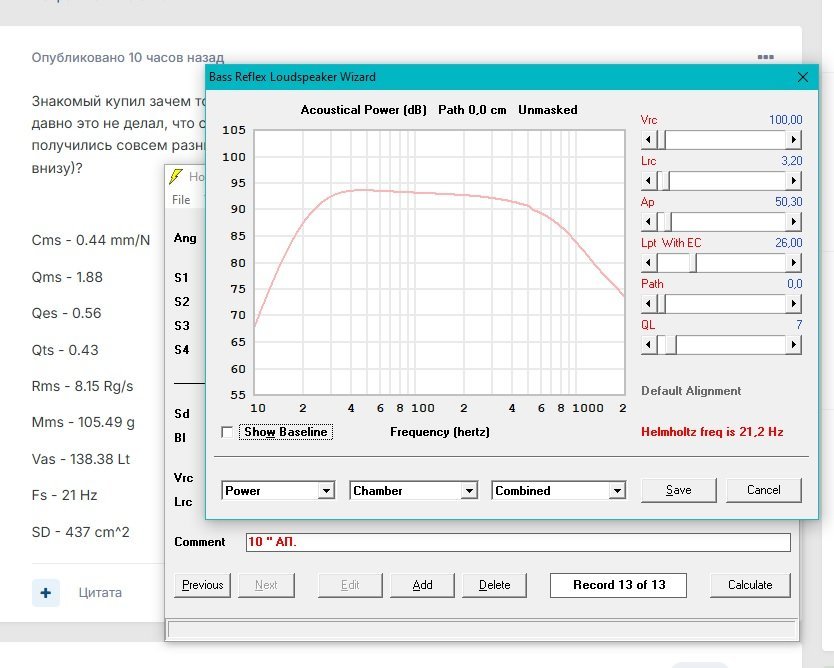Click the Path slider left arrow
The height and width of the screenshot is (668, 834).
point(648,304)
